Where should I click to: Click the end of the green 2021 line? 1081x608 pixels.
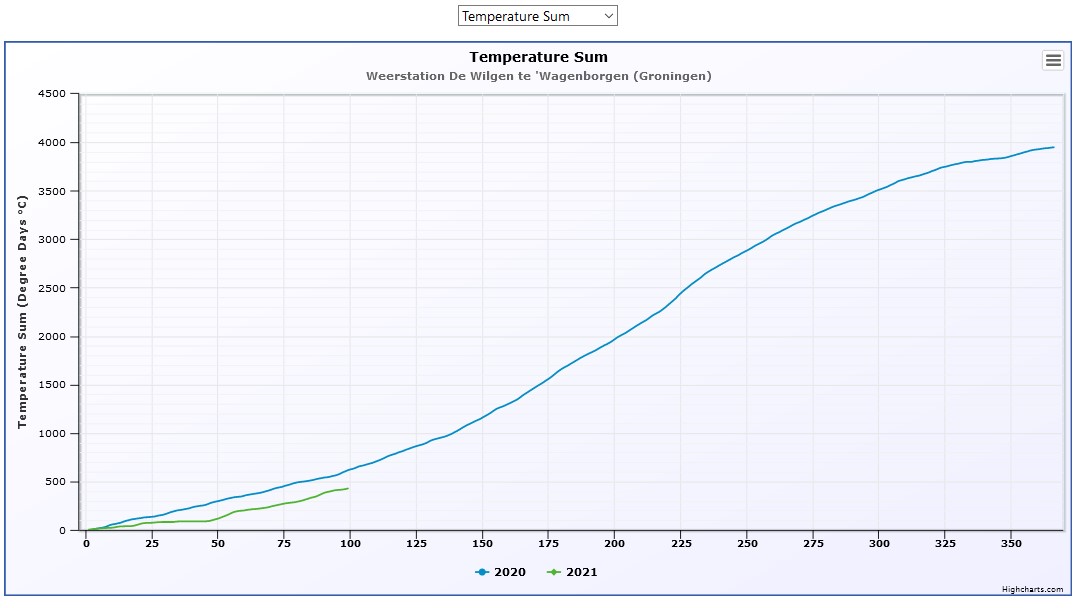coord(347,489)
